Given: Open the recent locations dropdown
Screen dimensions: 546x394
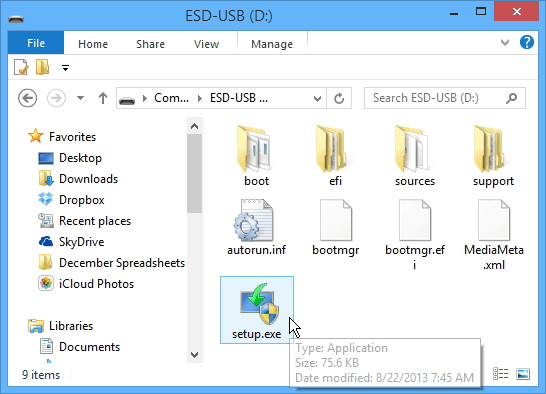Looking at the screenshot, I should (80, 98).
